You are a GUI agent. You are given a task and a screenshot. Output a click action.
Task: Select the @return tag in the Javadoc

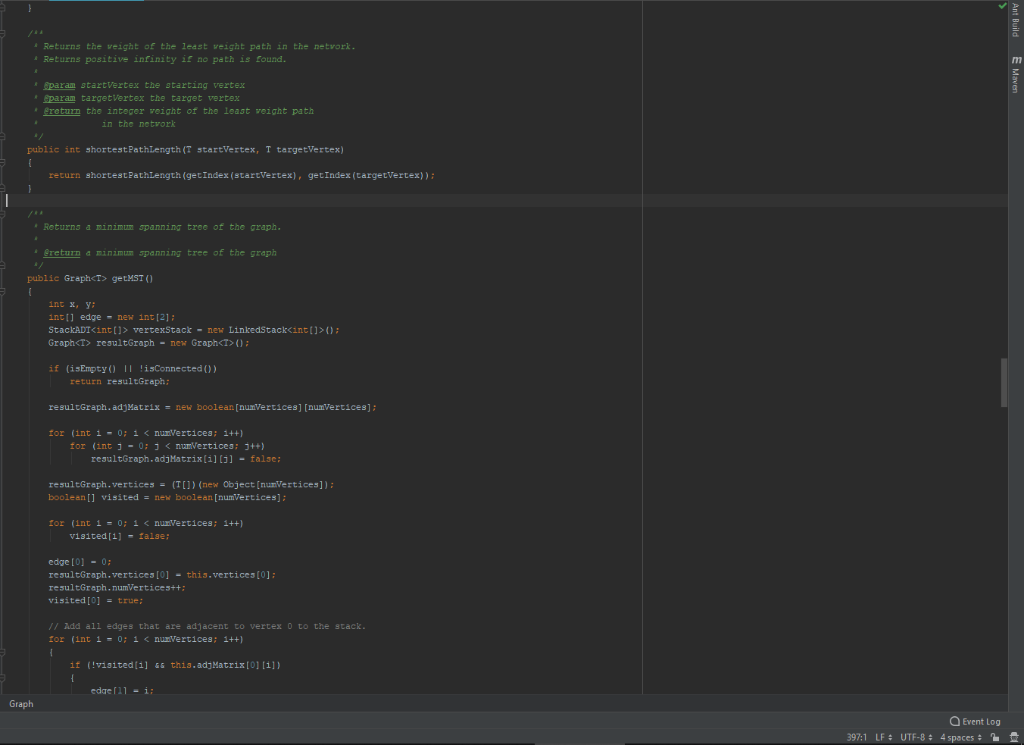click(60, 110)
